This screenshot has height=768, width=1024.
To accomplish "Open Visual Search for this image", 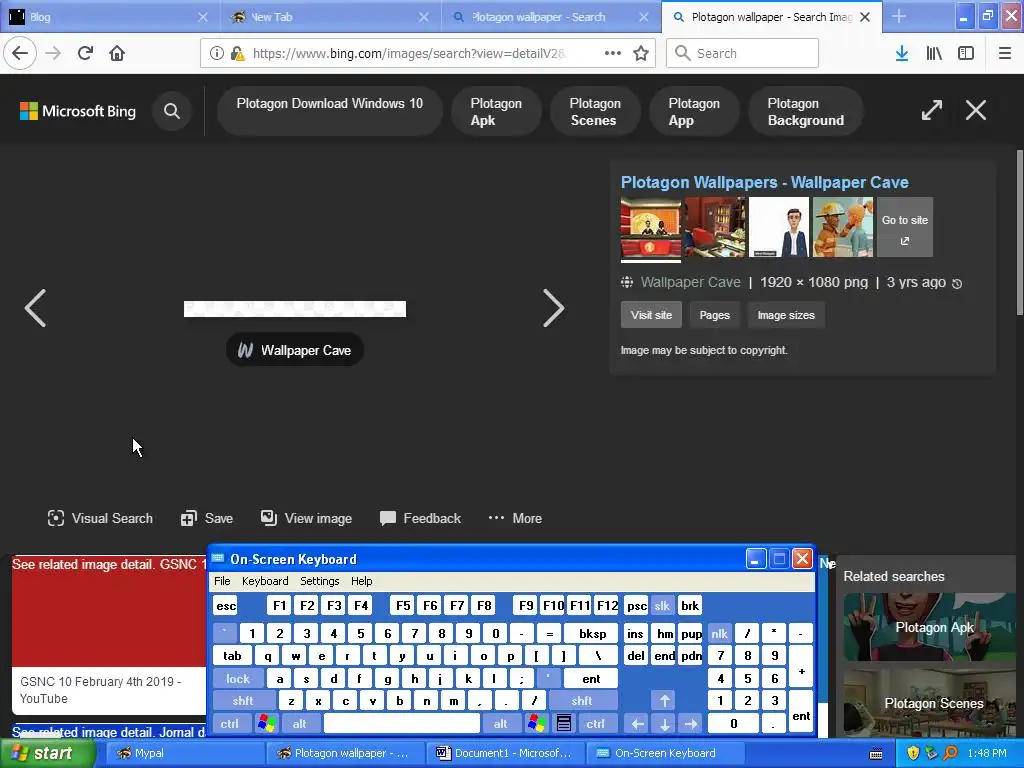I will (100, 519).
